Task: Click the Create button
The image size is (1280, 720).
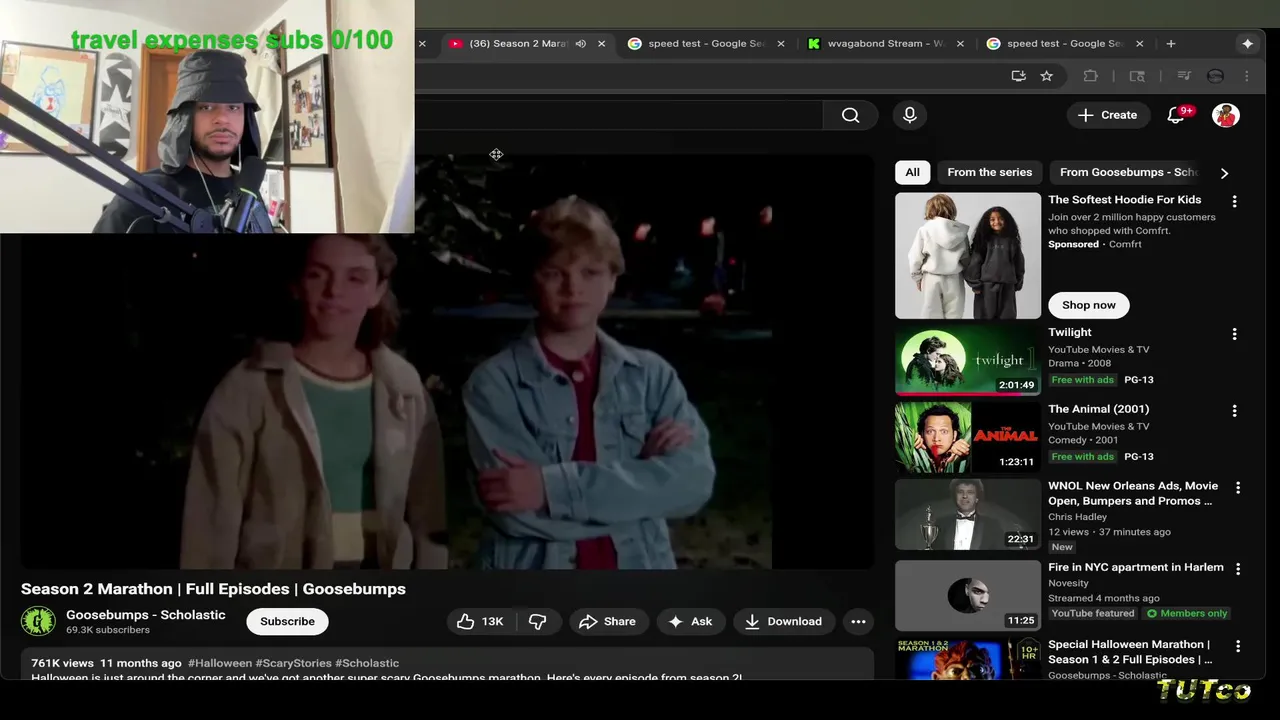Action: (x=1107, y=115)
